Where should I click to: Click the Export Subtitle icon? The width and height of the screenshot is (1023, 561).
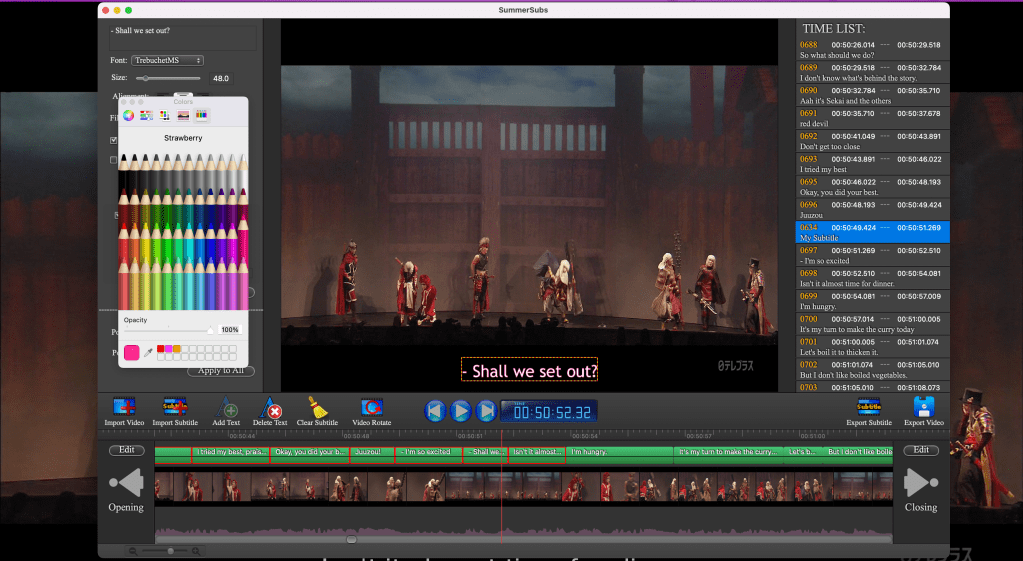tap(869, 407)
